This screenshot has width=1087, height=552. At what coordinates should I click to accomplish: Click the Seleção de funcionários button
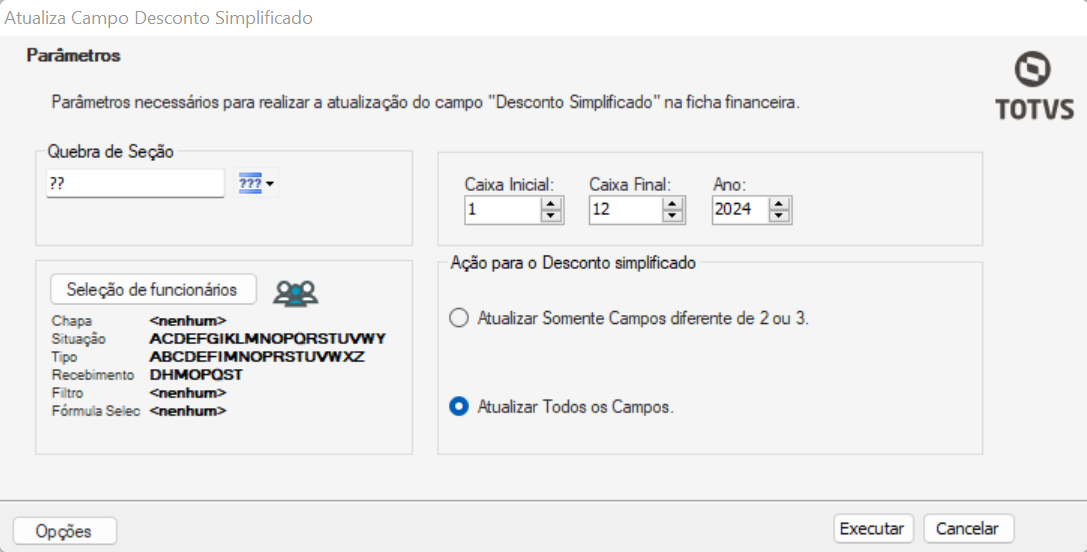pos(152,289)
